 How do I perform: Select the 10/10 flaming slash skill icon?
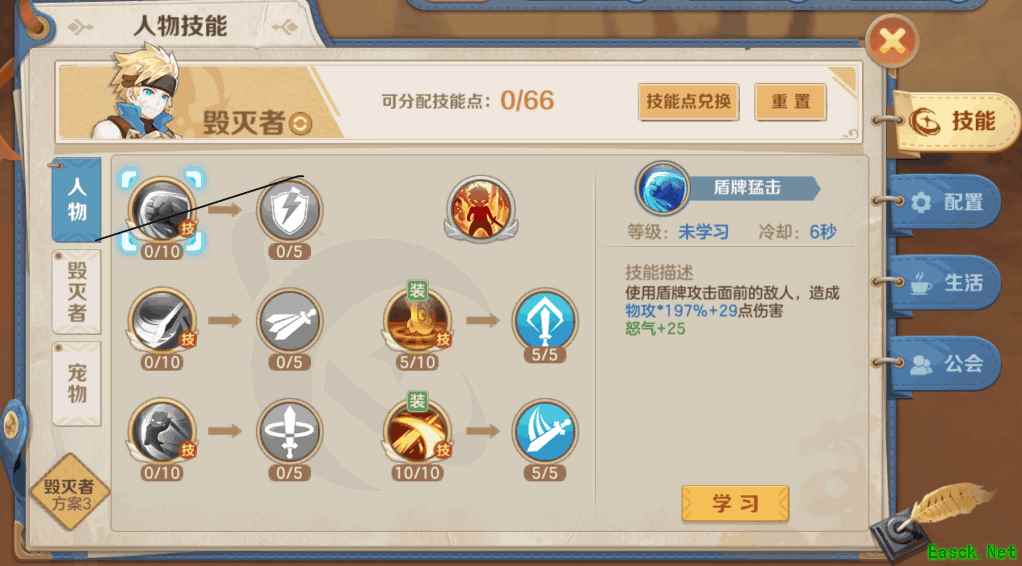pyautogui.click(x=417, y=430)
